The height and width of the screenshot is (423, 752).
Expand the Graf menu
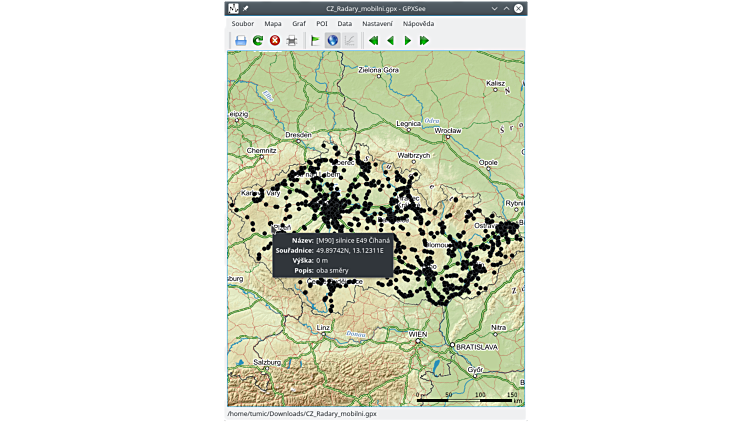pos(299,23)
